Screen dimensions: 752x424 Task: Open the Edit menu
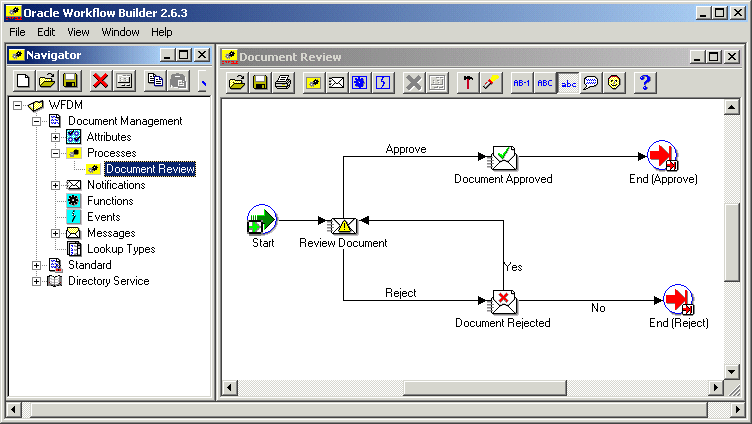pyautogui.click(x=46, y=32)
